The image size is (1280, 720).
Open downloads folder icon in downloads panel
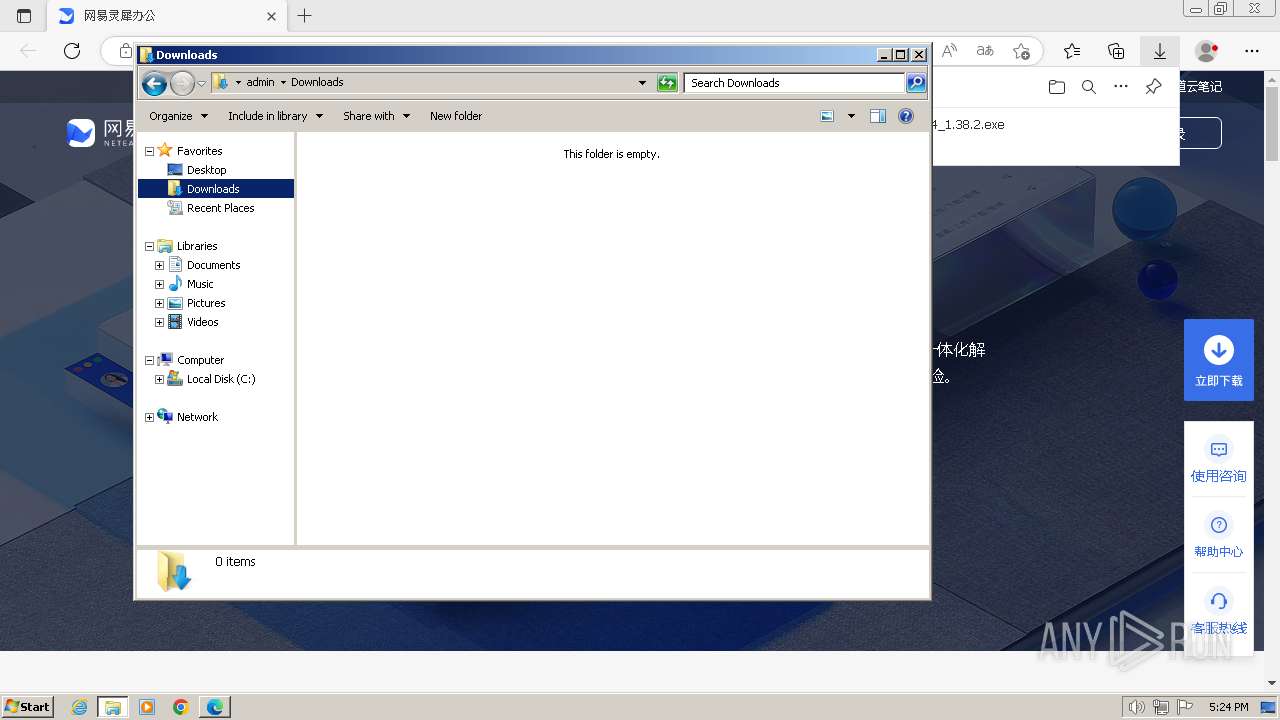pos(1057,87)
